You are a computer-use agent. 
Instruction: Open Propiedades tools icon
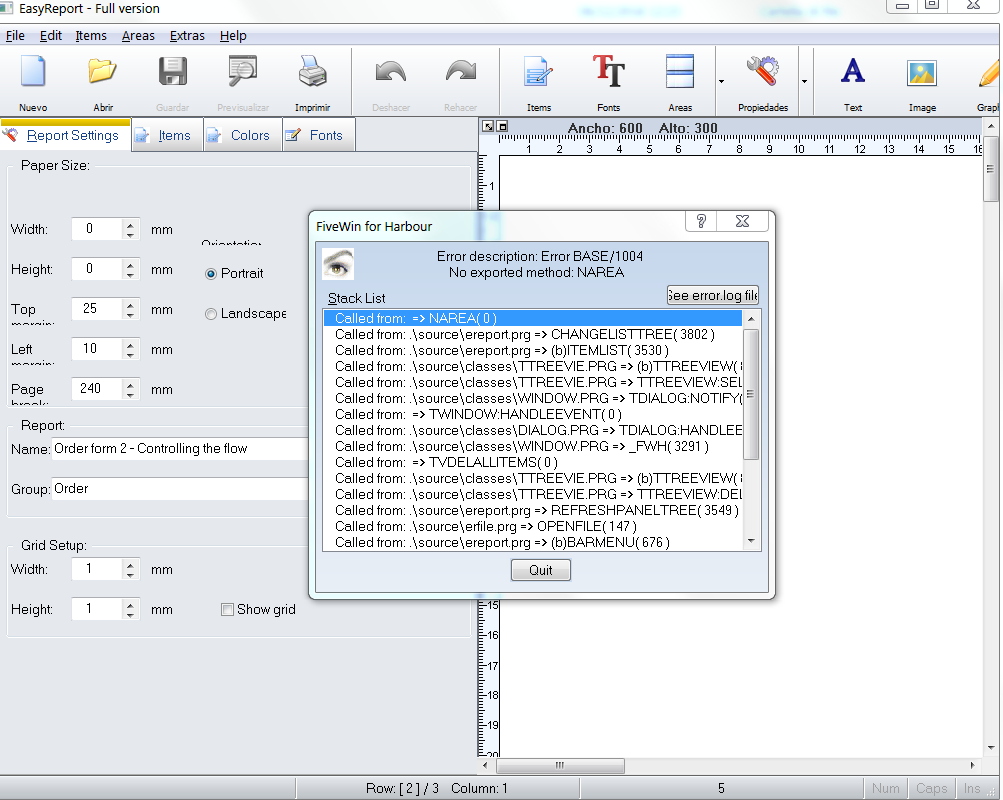pos(762,71)
